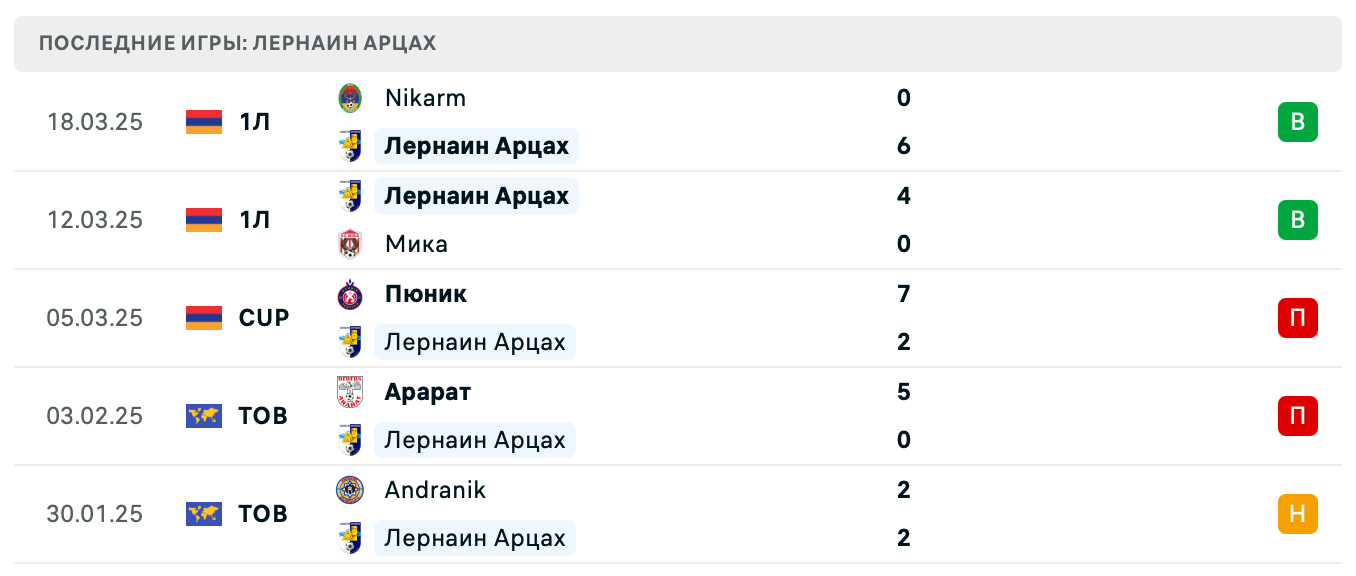Click the Armenian flag on the CUP row
Screen dimensions: 1356x576
203,318
